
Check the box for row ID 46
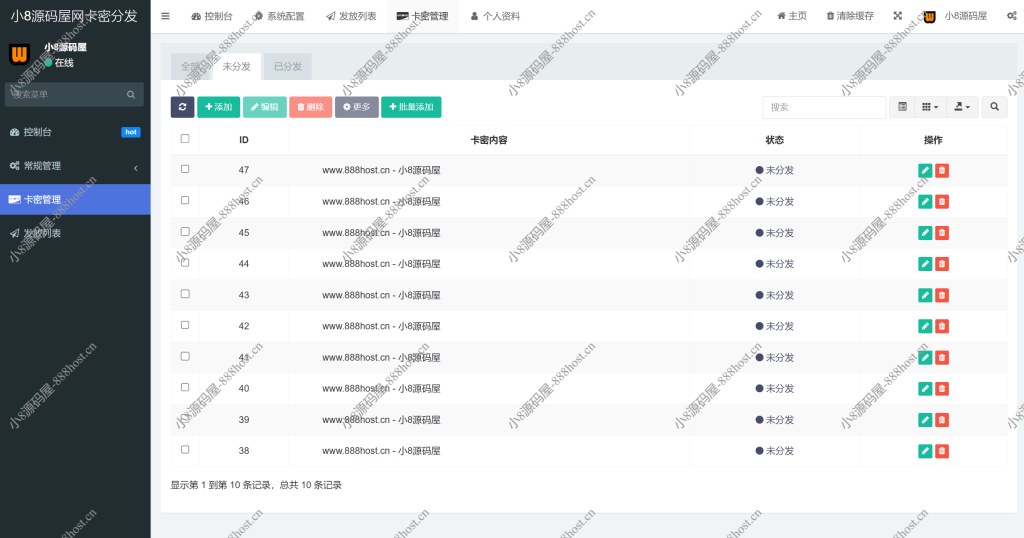click(x=185, y=200)
